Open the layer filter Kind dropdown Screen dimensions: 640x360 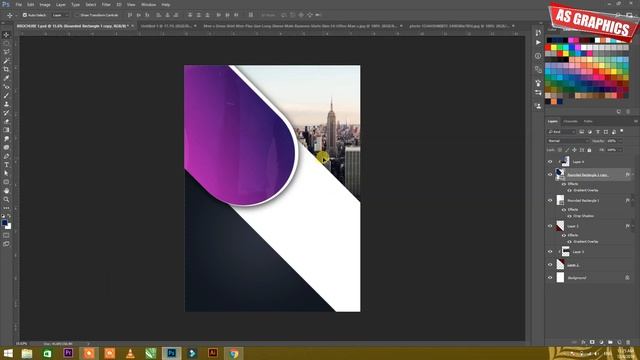561,132
